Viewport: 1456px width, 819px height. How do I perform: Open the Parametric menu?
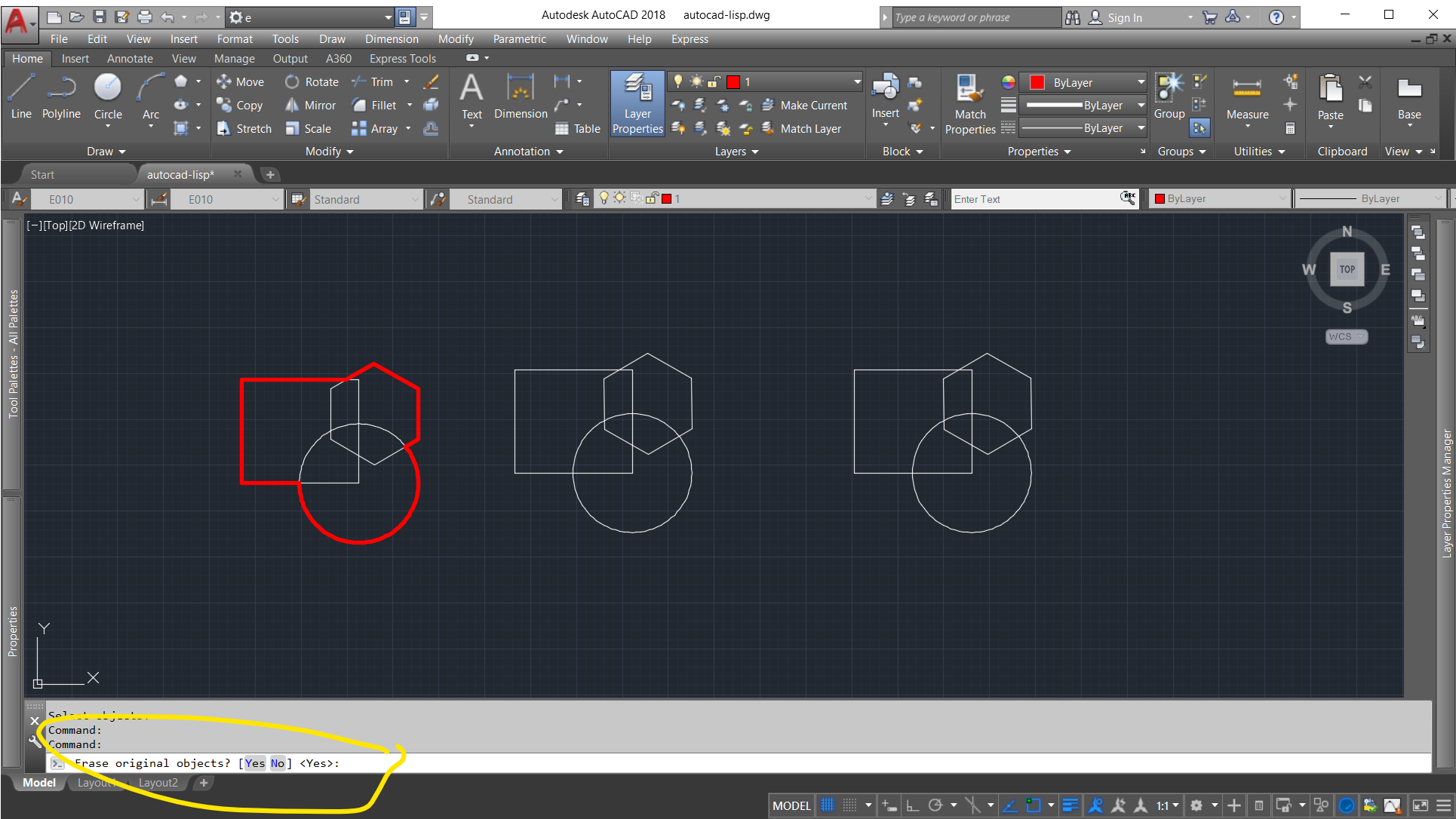[x=519, y=39]
